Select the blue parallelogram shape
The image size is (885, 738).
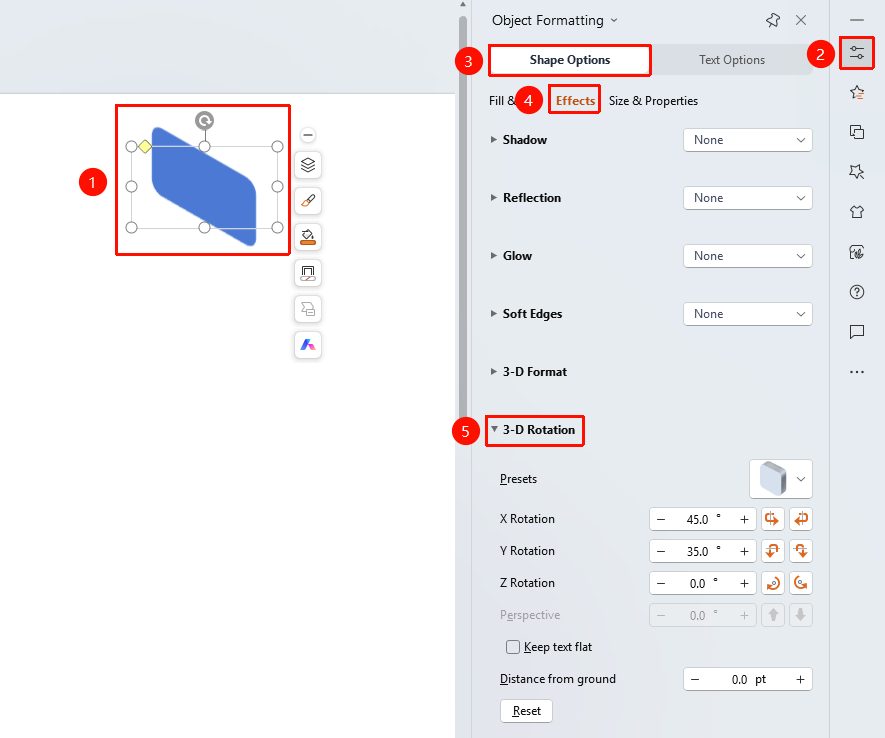pyautogui.click(x=204, y=187)
